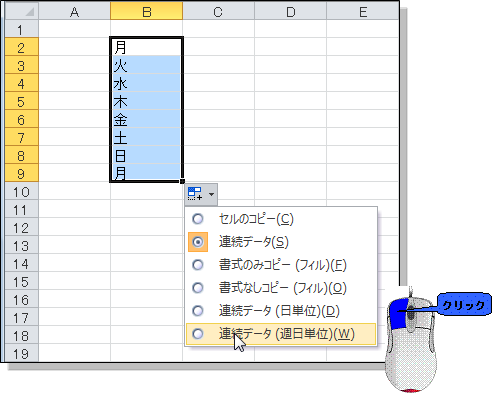Select the セルのコピー(C) radio option
This screenshot has height=393, width=494.
(198, 219)
